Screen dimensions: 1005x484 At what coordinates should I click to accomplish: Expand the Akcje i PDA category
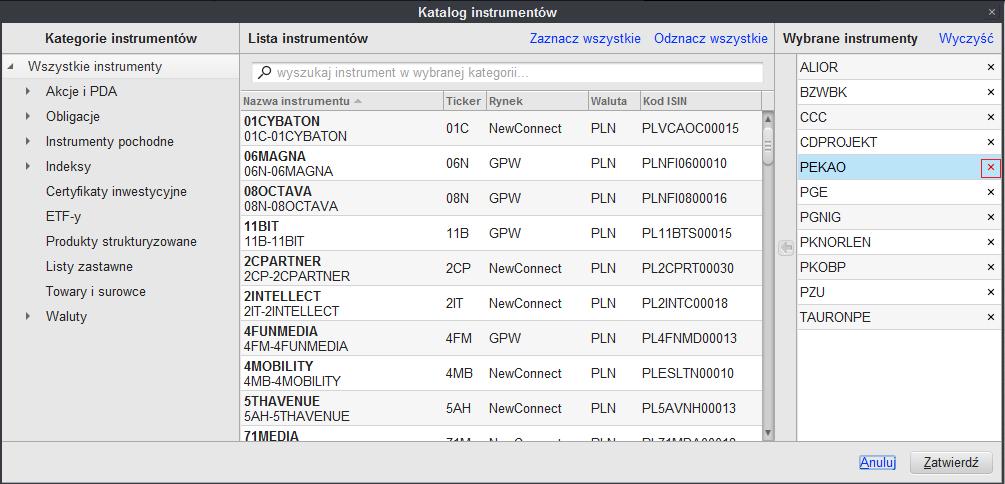[x=28, y=92]
